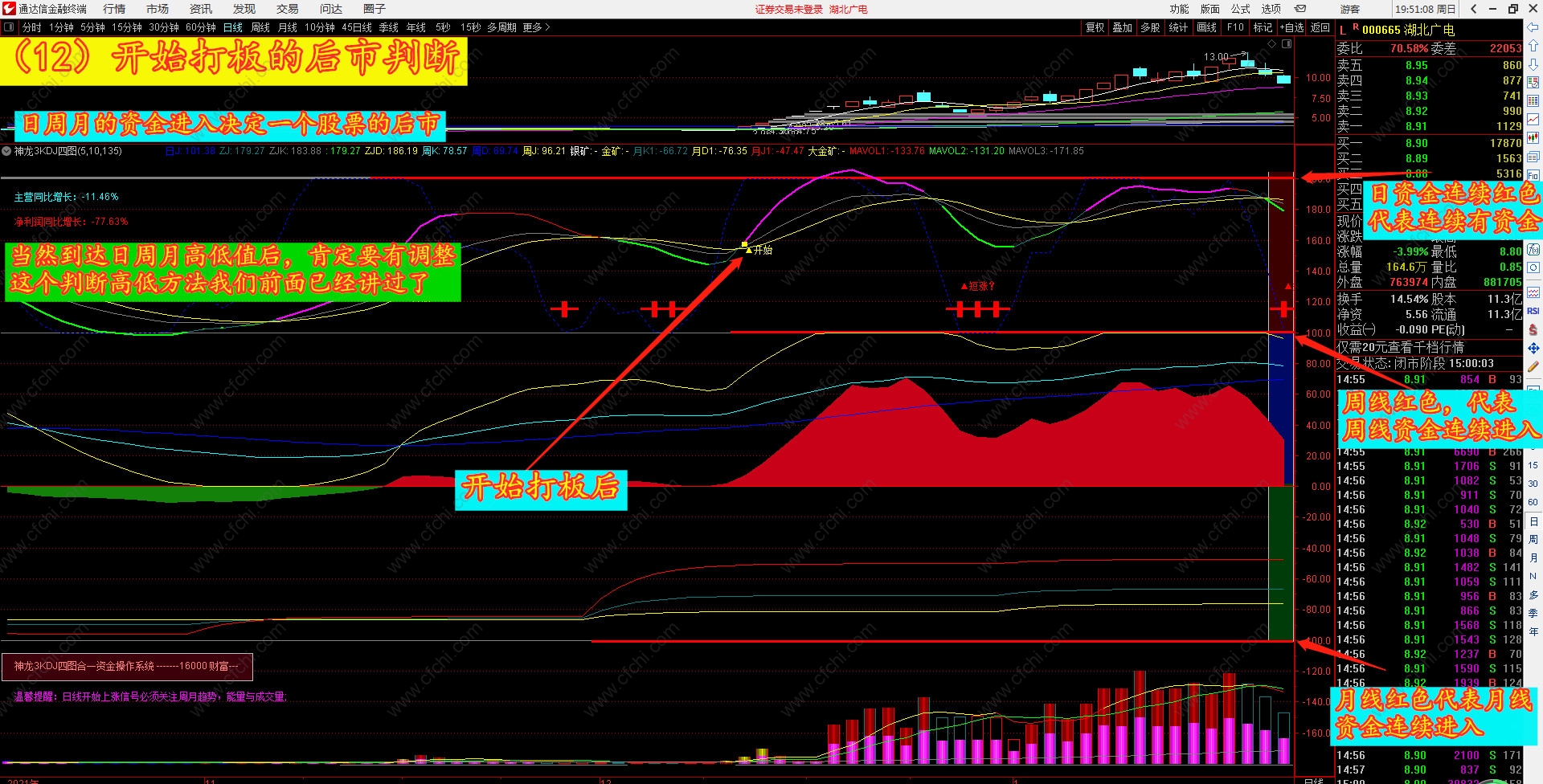Screen dimensions: 1543x784
Task: Select the pencil drawing tool icon
Action: coord(1533,366)
